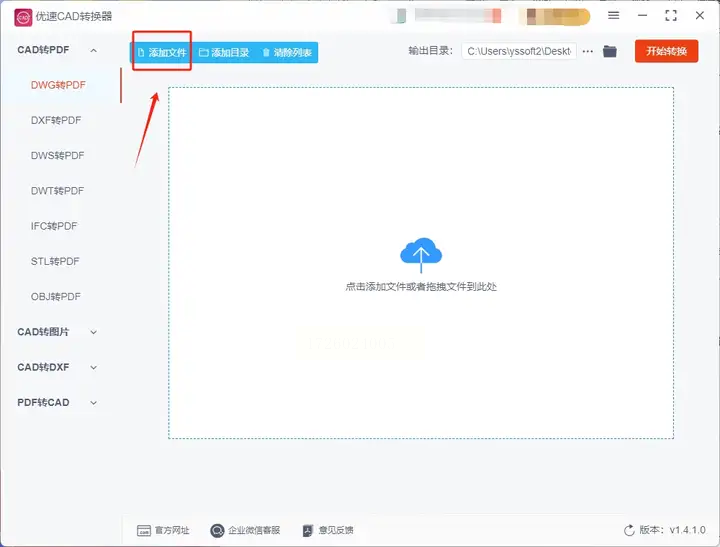The image size is (720, 547).
Task: Select DWG转PDF in sidebar
Action: pyautogui.click(x=58, y=85)
